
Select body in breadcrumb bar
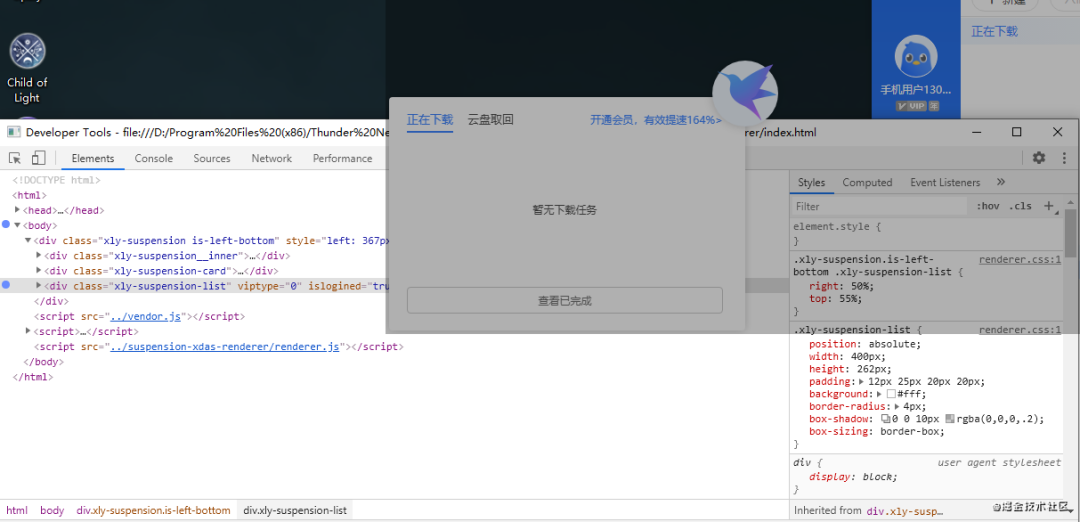coord(52,510)
